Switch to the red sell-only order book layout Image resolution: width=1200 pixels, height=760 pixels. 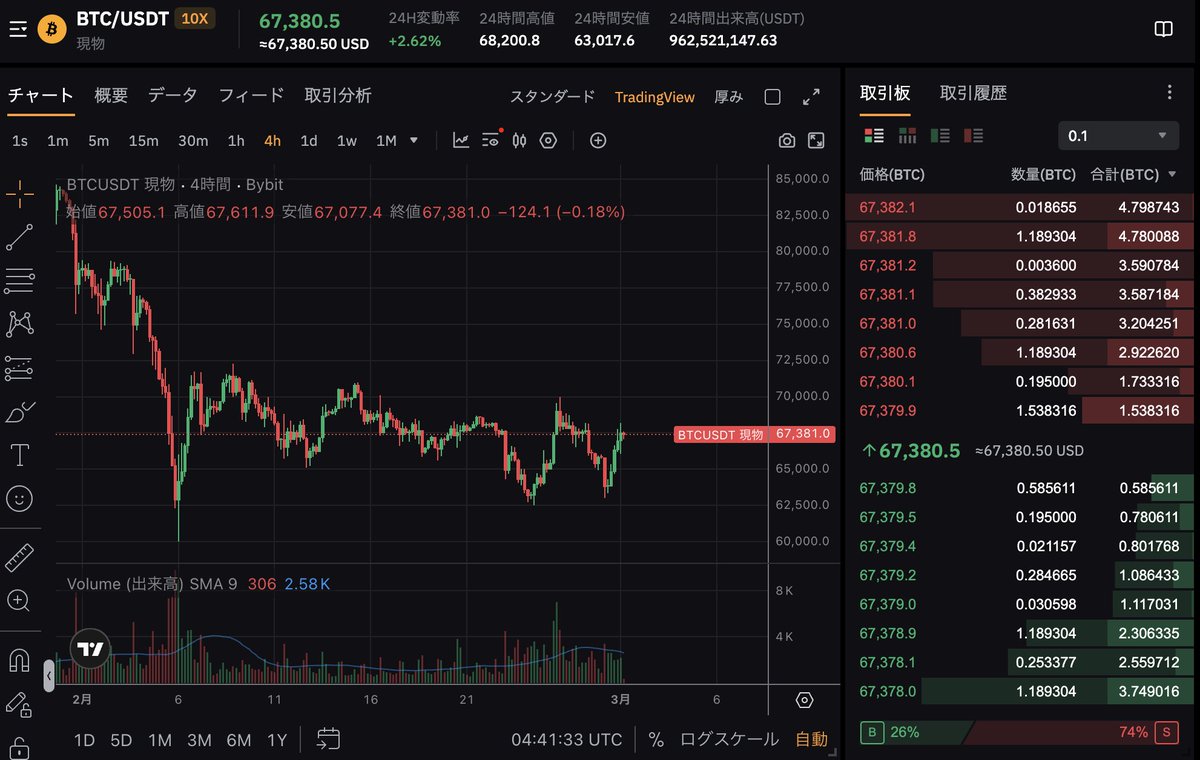[x=973, y=135]
